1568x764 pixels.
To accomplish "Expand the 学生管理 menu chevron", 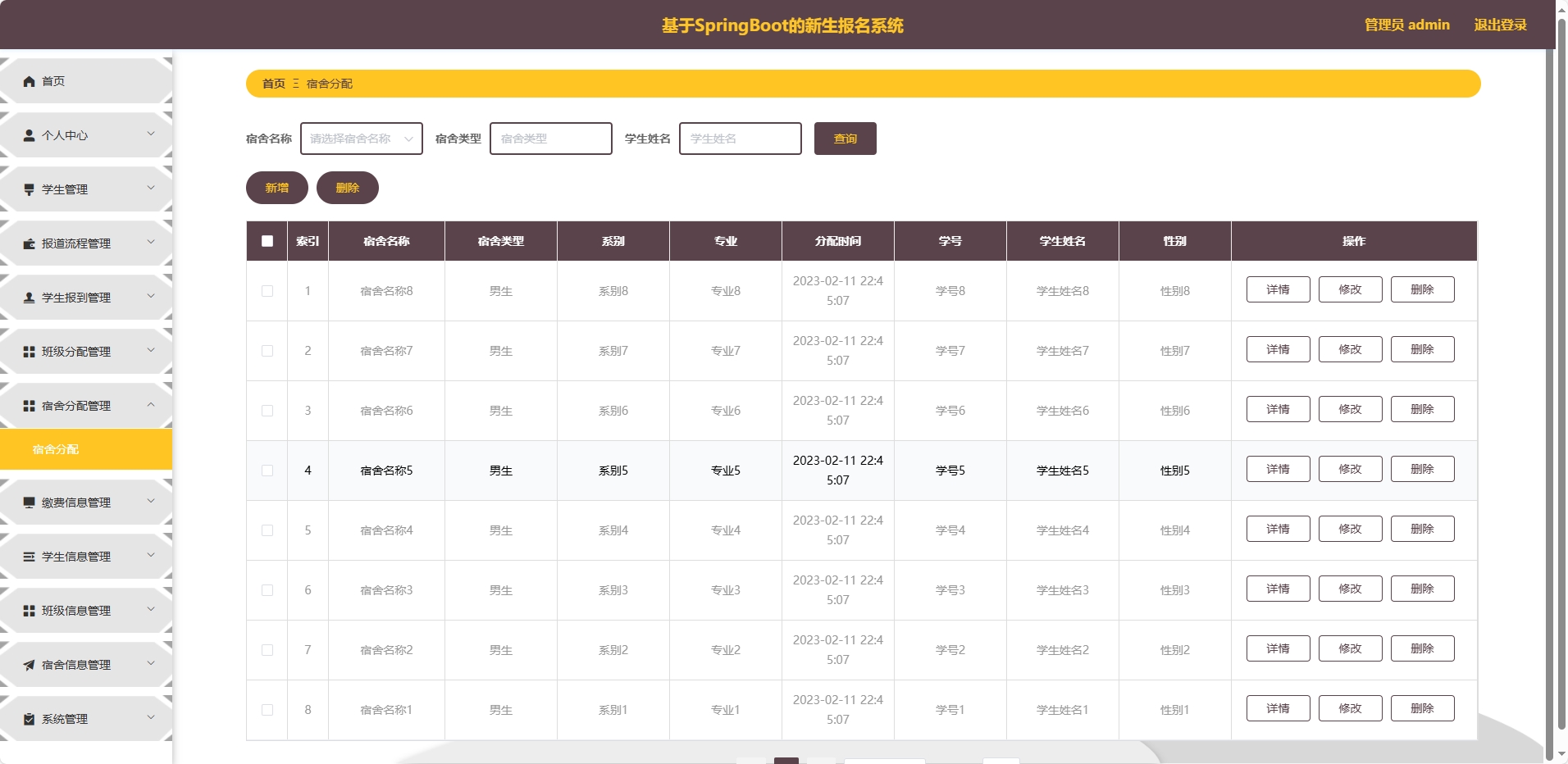I will 151,188.
